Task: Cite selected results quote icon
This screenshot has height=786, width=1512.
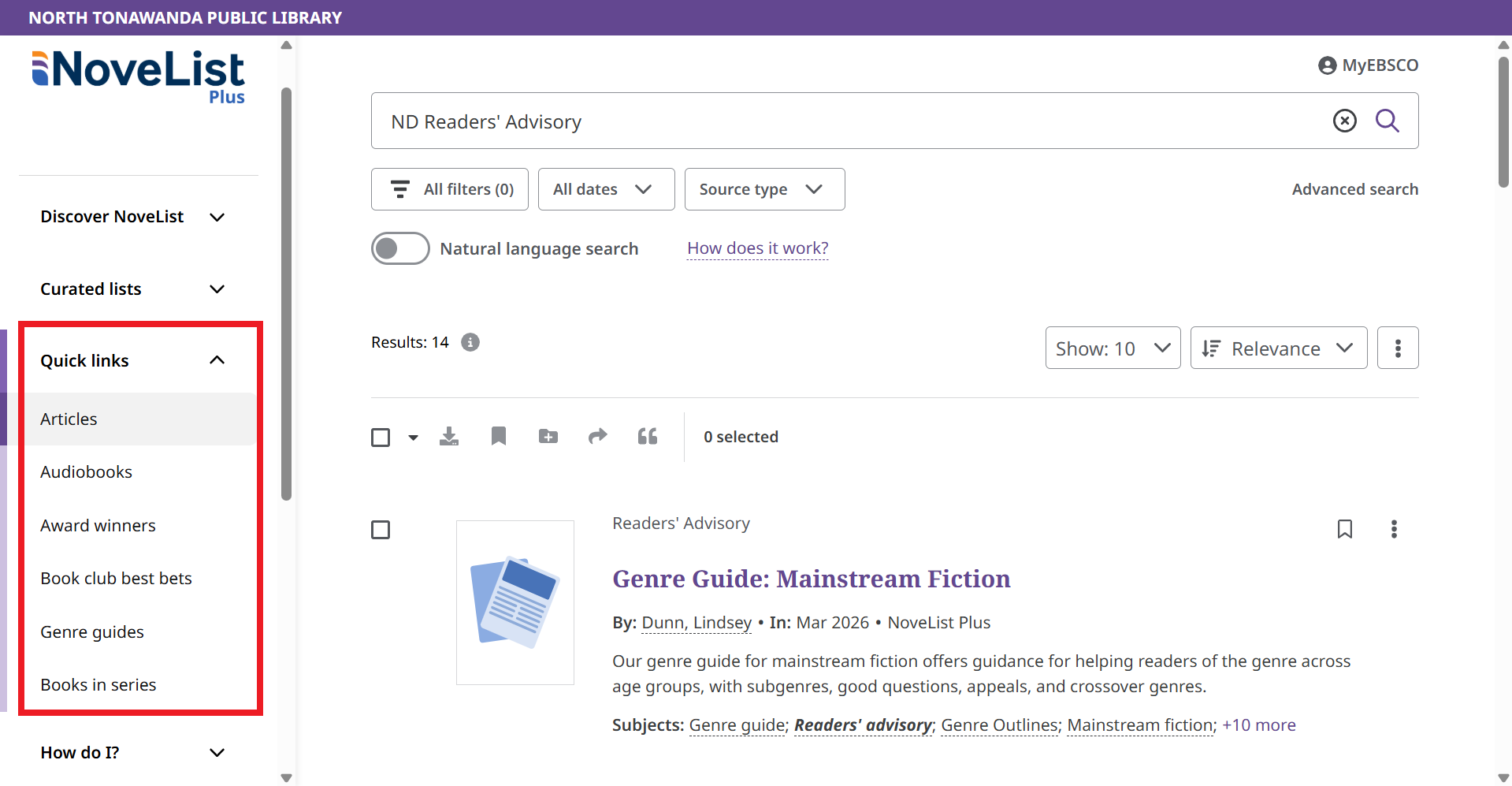Action: tap(648, 436)
